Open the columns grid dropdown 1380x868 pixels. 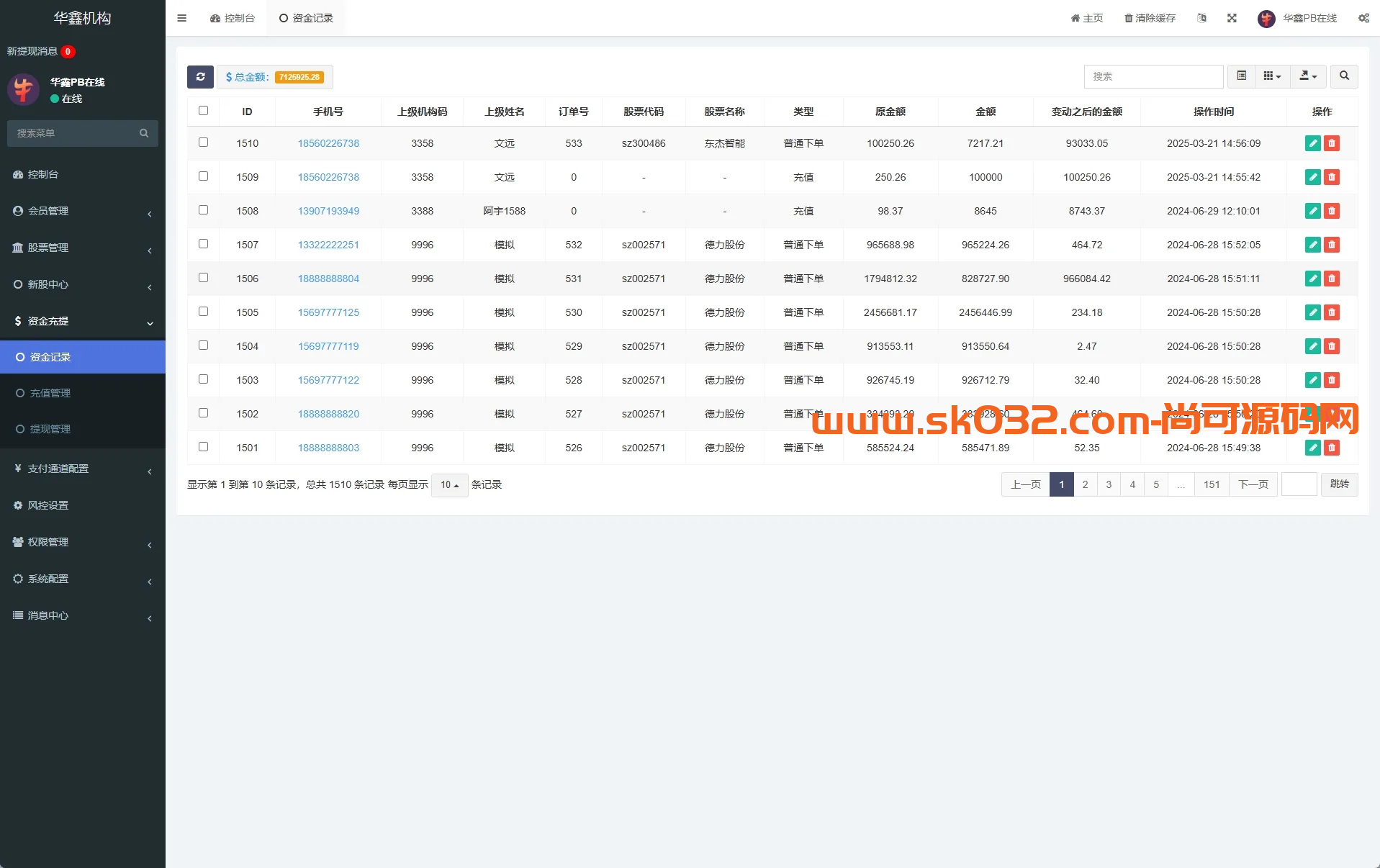[x=1273, y=76]
